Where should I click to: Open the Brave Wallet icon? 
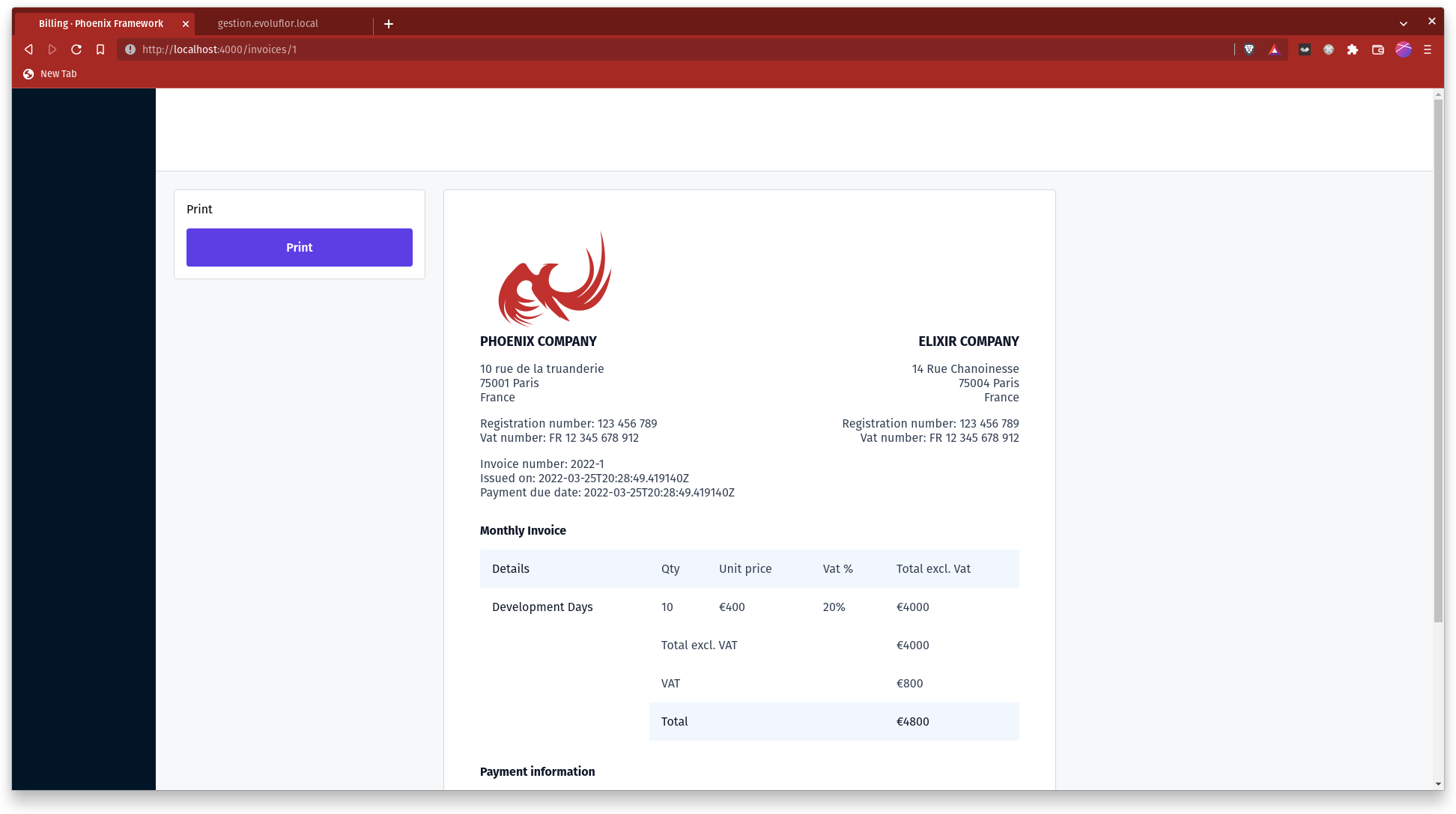1378,49
